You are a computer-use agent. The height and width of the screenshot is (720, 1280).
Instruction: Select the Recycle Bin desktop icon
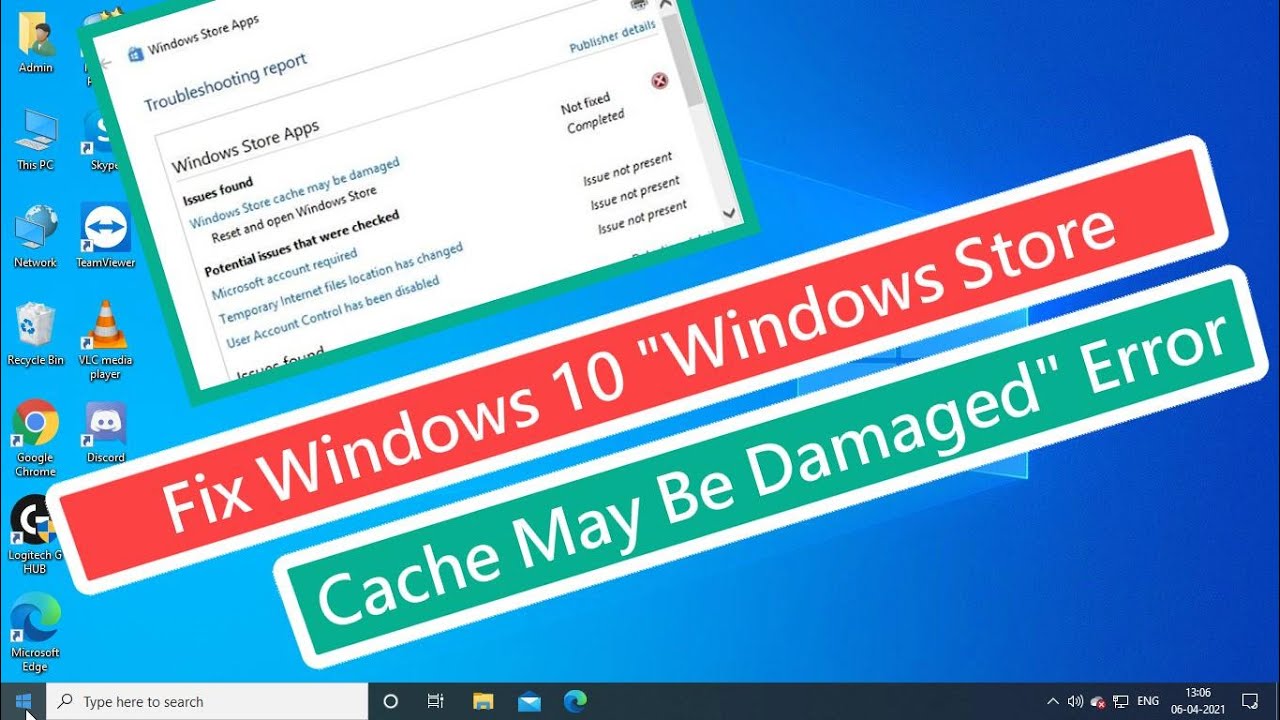tap(35, 334)
